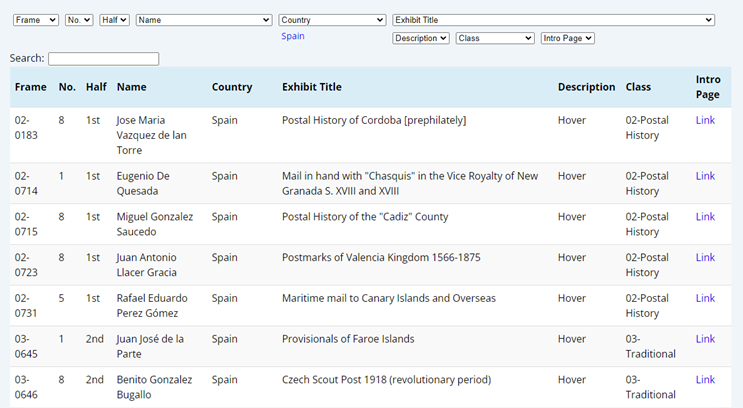Sort table by Description column header
This screenshot has width=743, height=408.
point(586,87)
